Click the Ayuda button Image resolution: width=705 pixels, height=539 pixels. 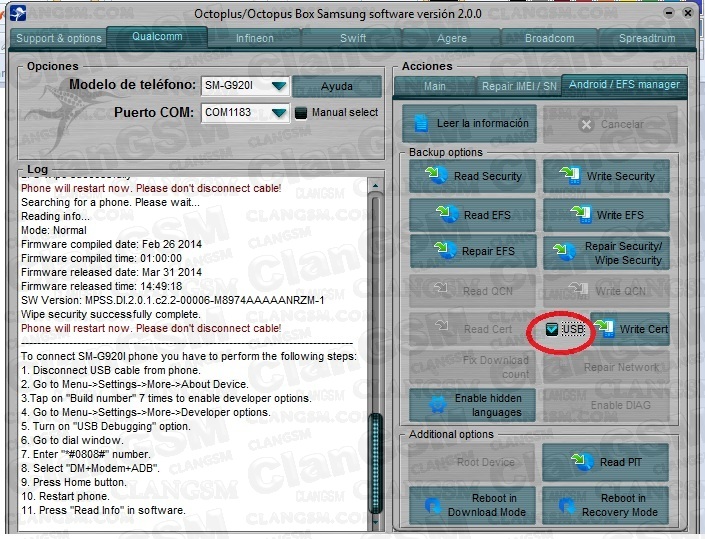[337, 86]
